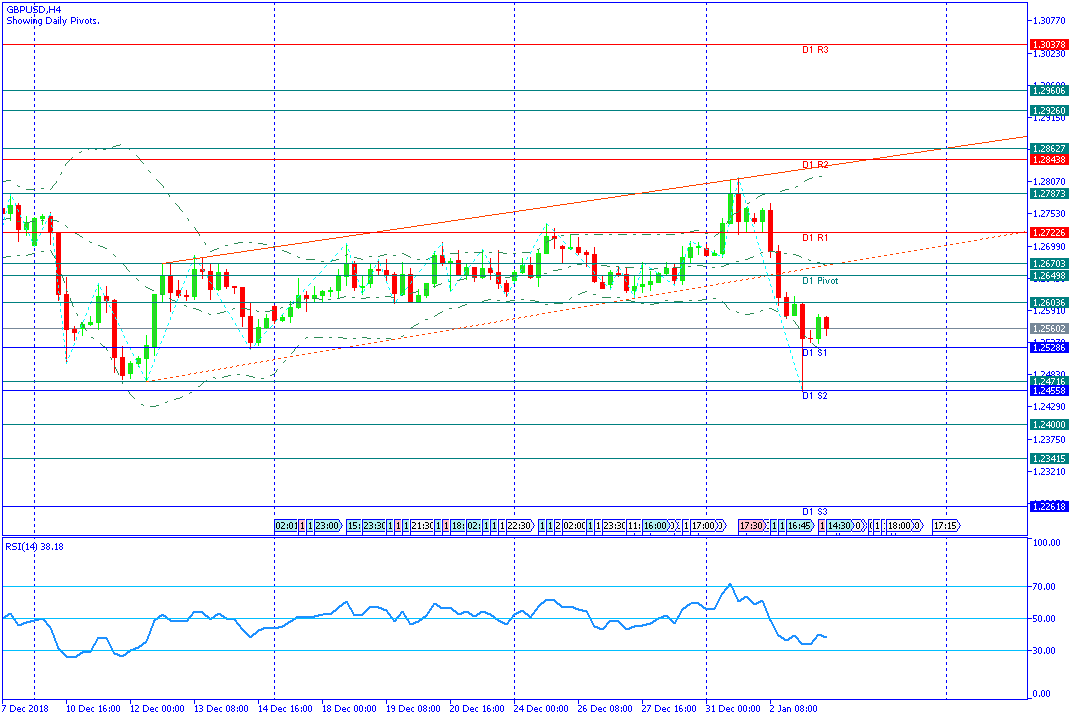Select the D1 S2 support label
The image size is (1080, 720).
[815, 396]
